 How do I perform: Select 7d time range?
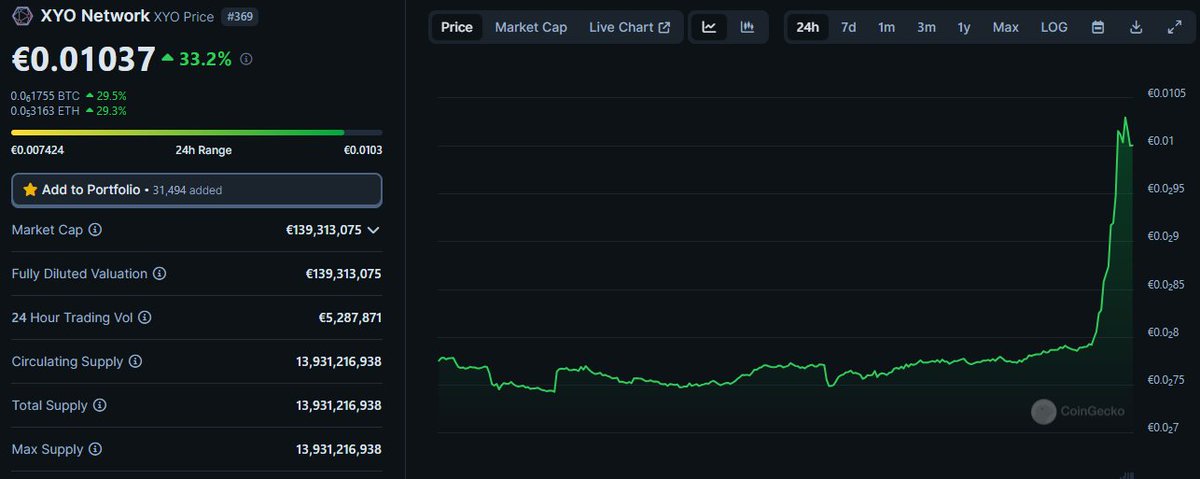[848, 27]
